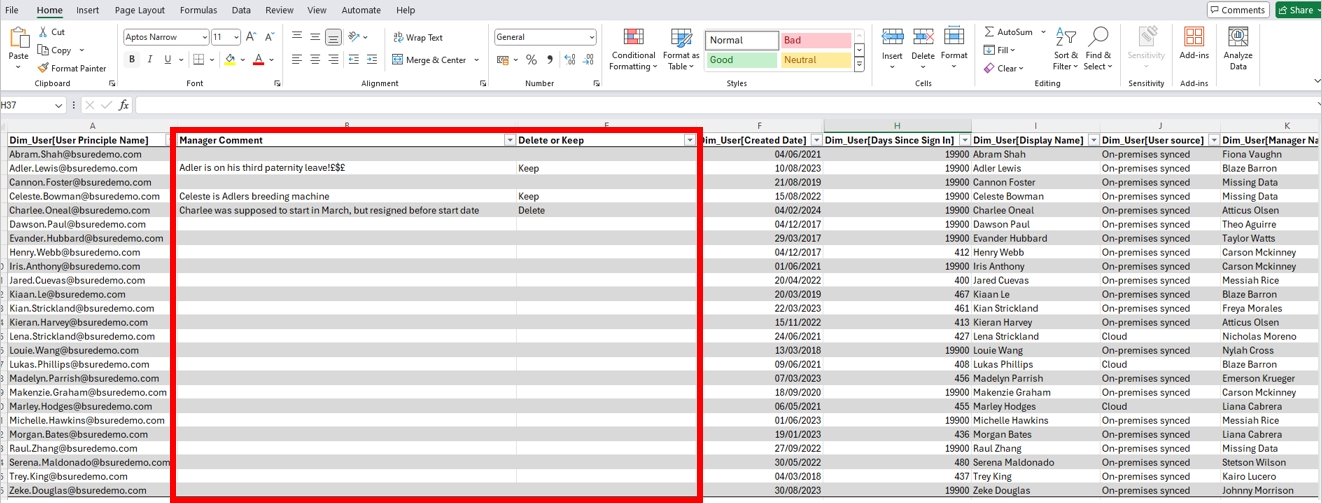
Task: Open the Comments button
Action: [x=1237, y=10]
